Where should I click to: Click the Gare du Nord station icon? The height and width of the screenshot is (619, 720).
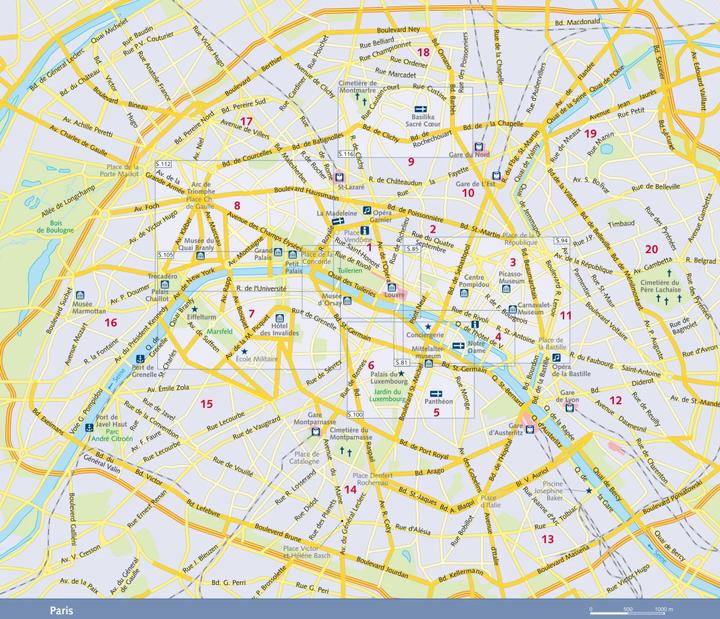(x=479, y=147)
